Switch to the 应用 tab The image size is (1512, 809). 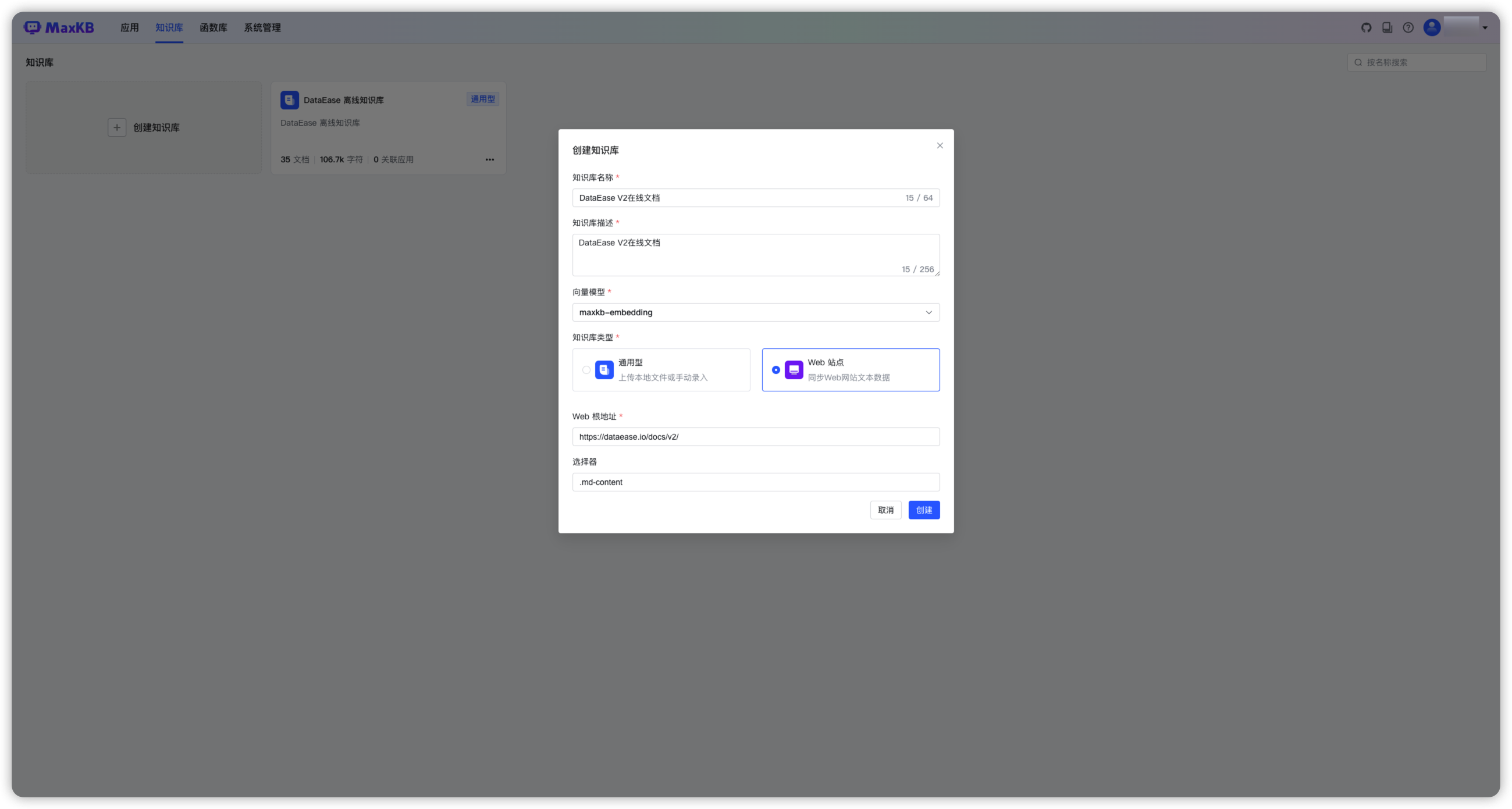tap(129, 27)
